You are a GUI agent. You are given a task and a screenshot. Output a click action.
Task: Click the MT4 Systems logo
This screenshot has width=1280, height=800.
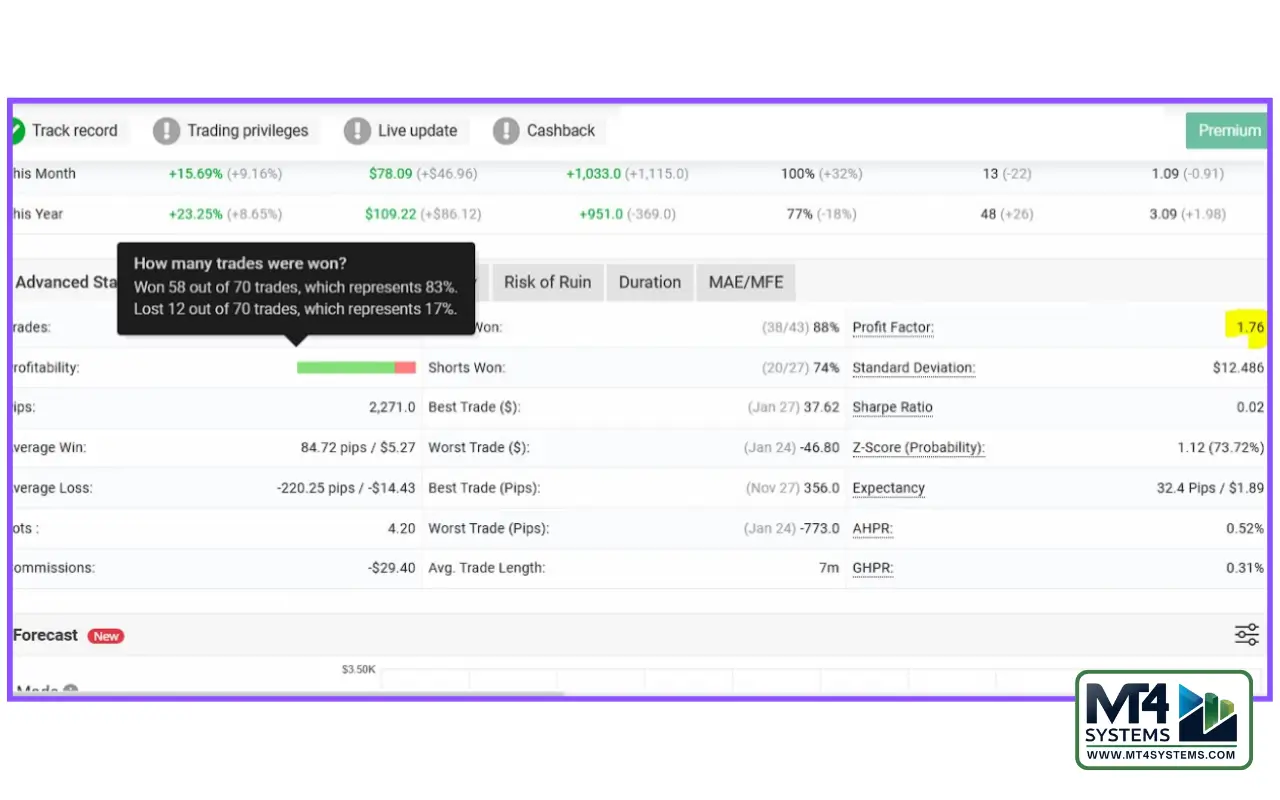[x=1163, y=719]
